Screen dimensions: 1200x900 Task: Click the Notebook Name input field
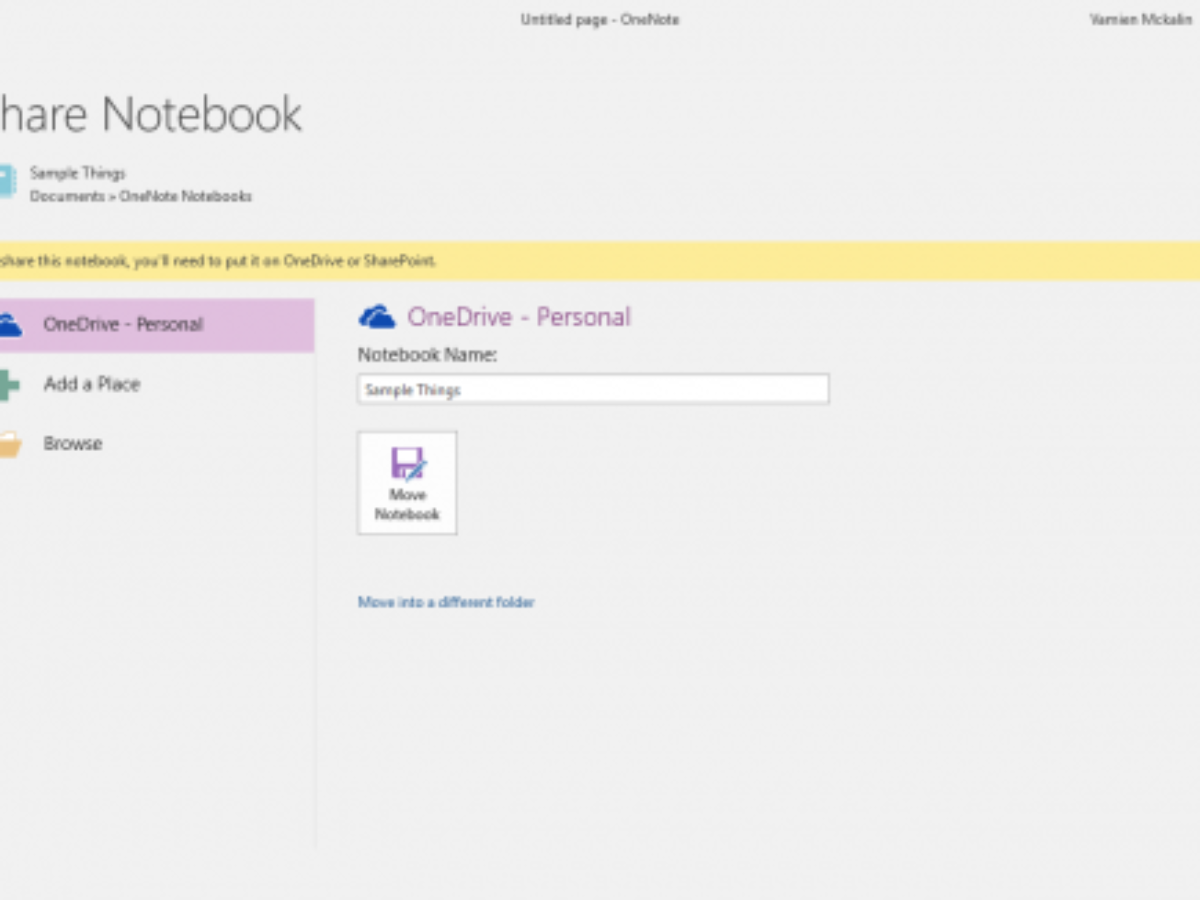pyautogui.click(x=593, y=389)
